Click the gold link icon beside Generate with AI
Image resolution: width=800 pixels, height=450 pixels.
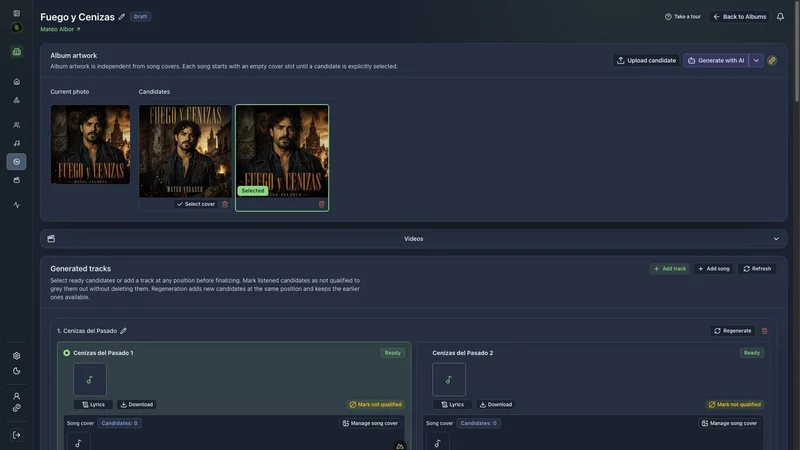pos(772,61)
